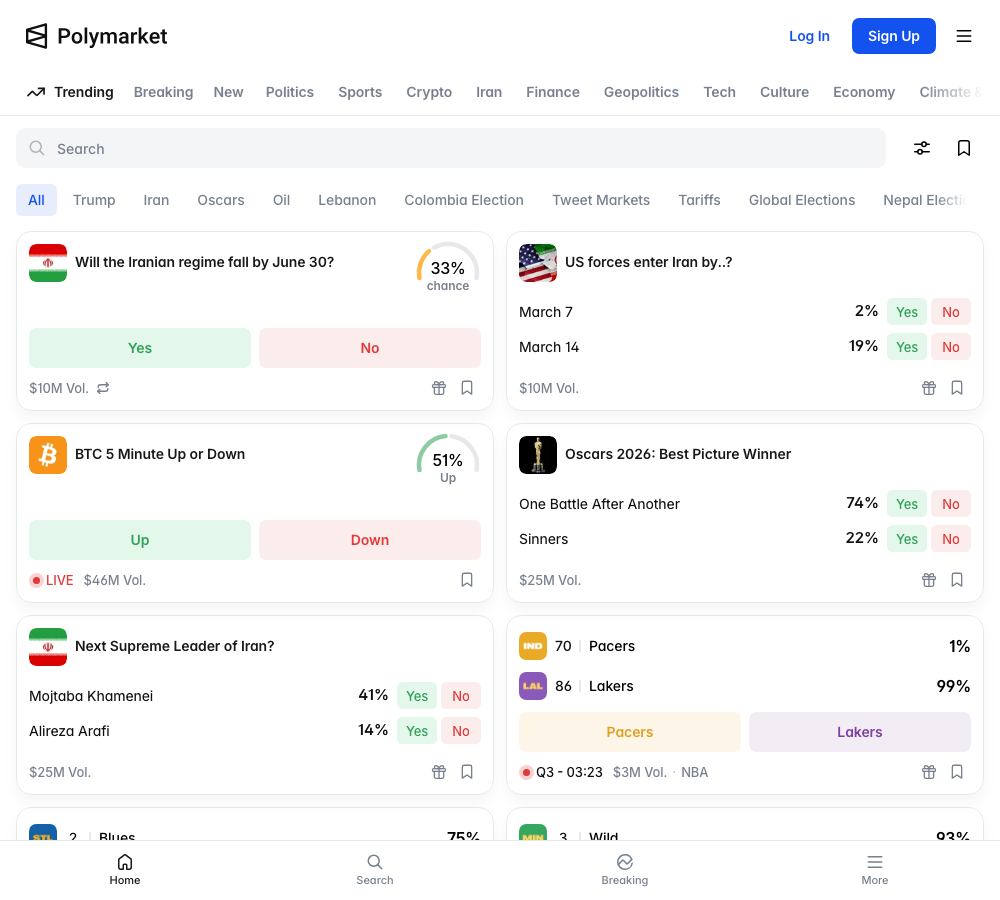The width and height of the screenshot is (1000, 900).
Task: Open More in the bottom navigation
Action: click(875, 868)
